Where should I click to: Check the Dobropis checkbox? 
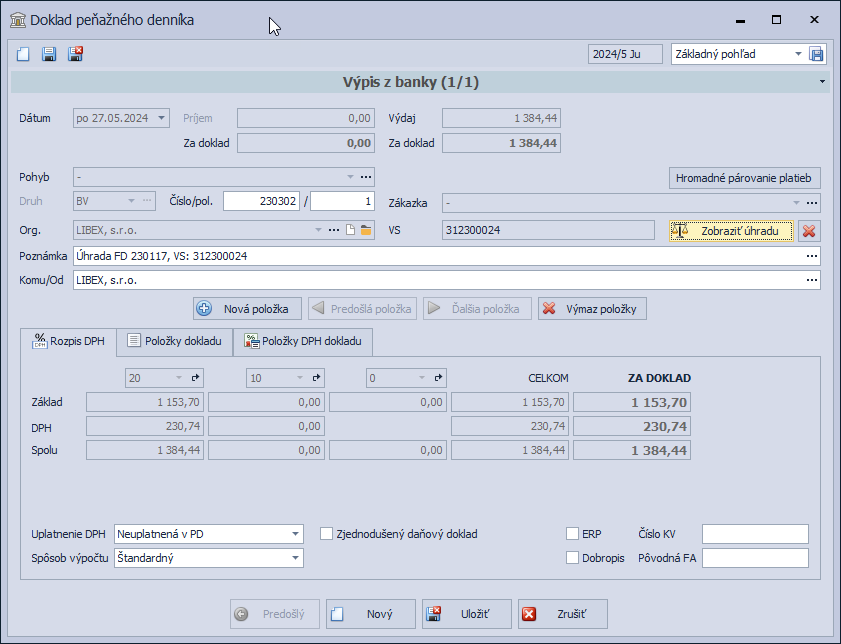tap(573, 558)
